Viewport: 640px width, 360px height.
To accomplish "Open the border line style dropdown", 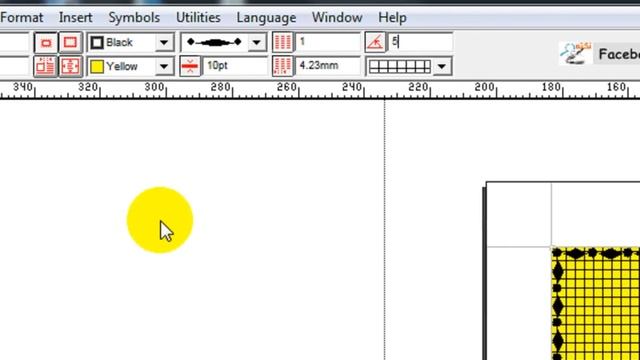I will point(257,42).
